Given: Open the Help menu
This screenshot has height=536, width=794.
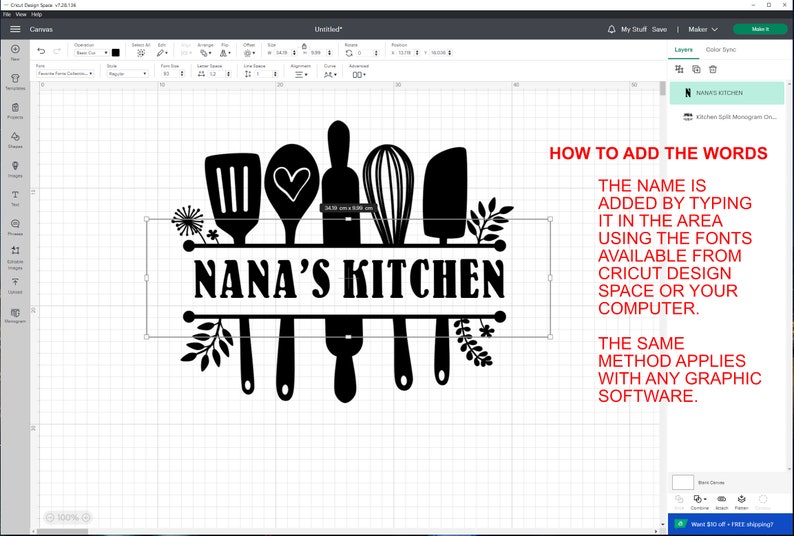Looking at the screenshot, I should coord(36,14).
